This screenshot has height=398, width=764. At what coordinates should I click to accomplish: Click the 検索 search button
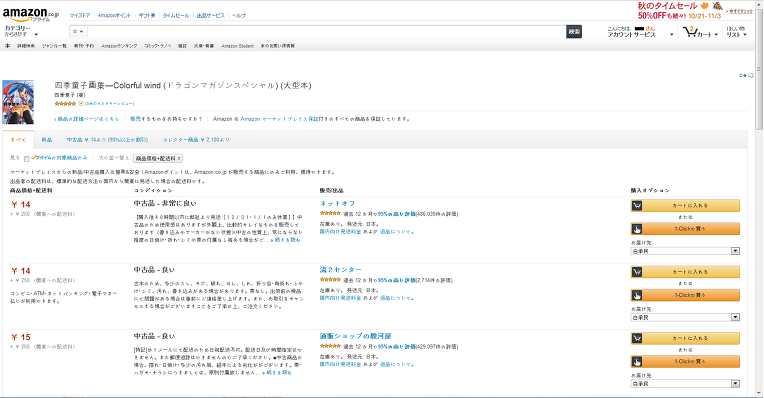574,32
